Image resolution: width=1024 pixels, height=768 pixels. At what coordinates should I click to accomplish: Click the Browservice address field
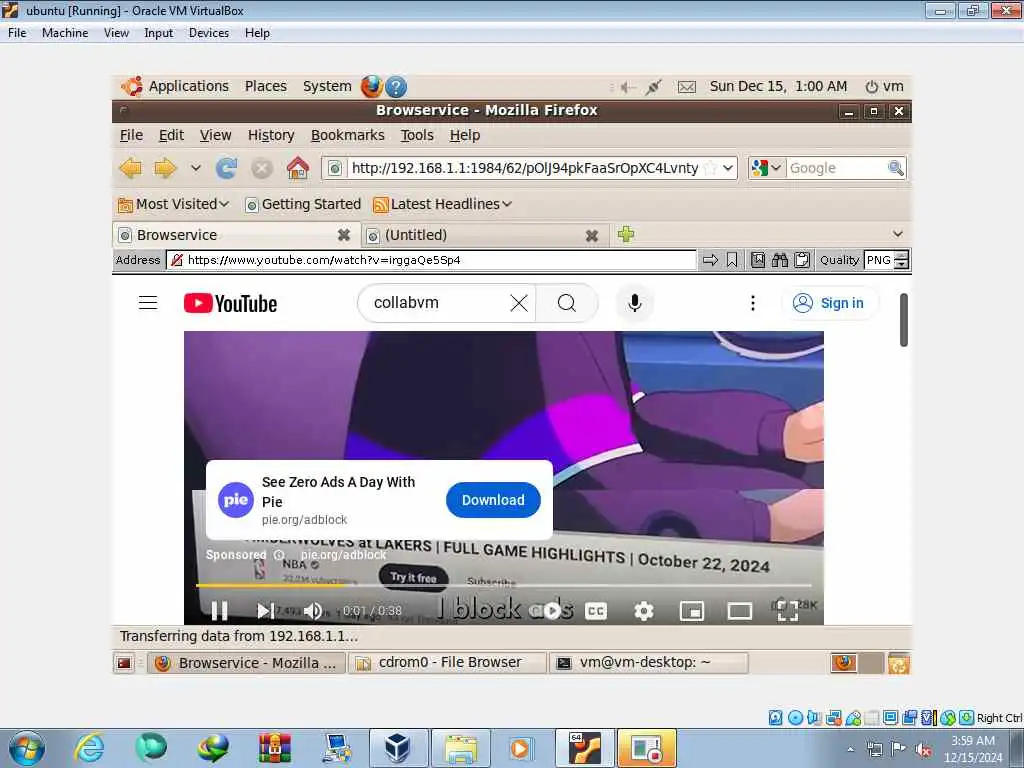[x=431, y=260]
